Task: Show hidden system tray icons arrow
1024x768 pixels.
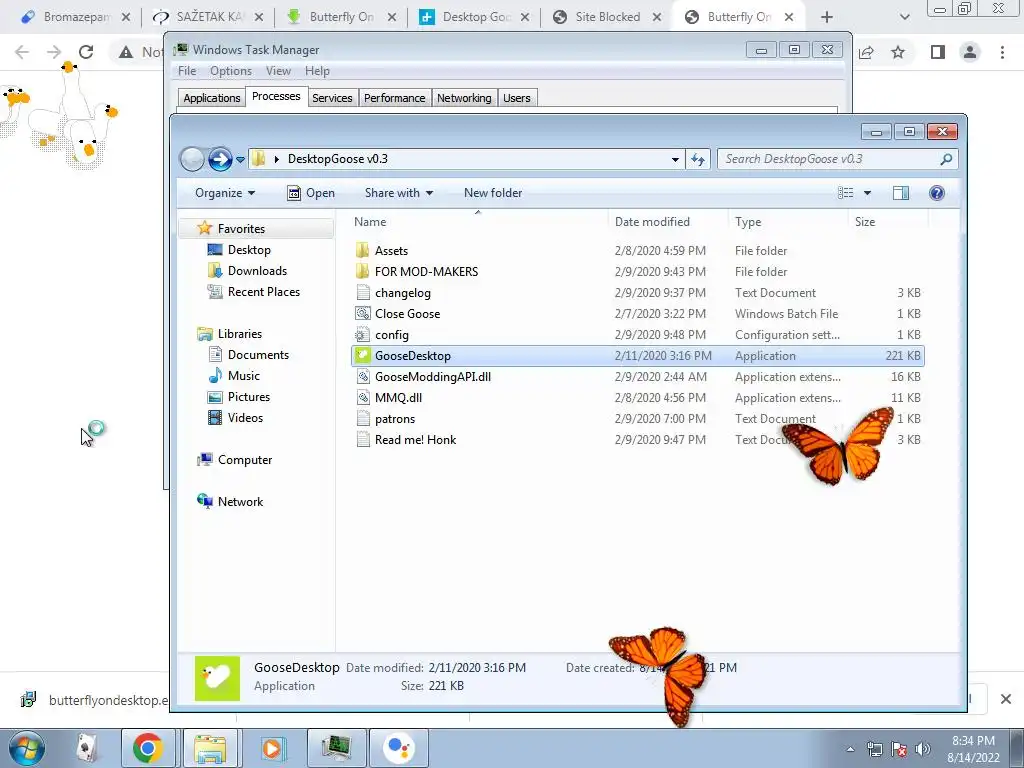Action: pyautogui.click(x=850, y=749)
